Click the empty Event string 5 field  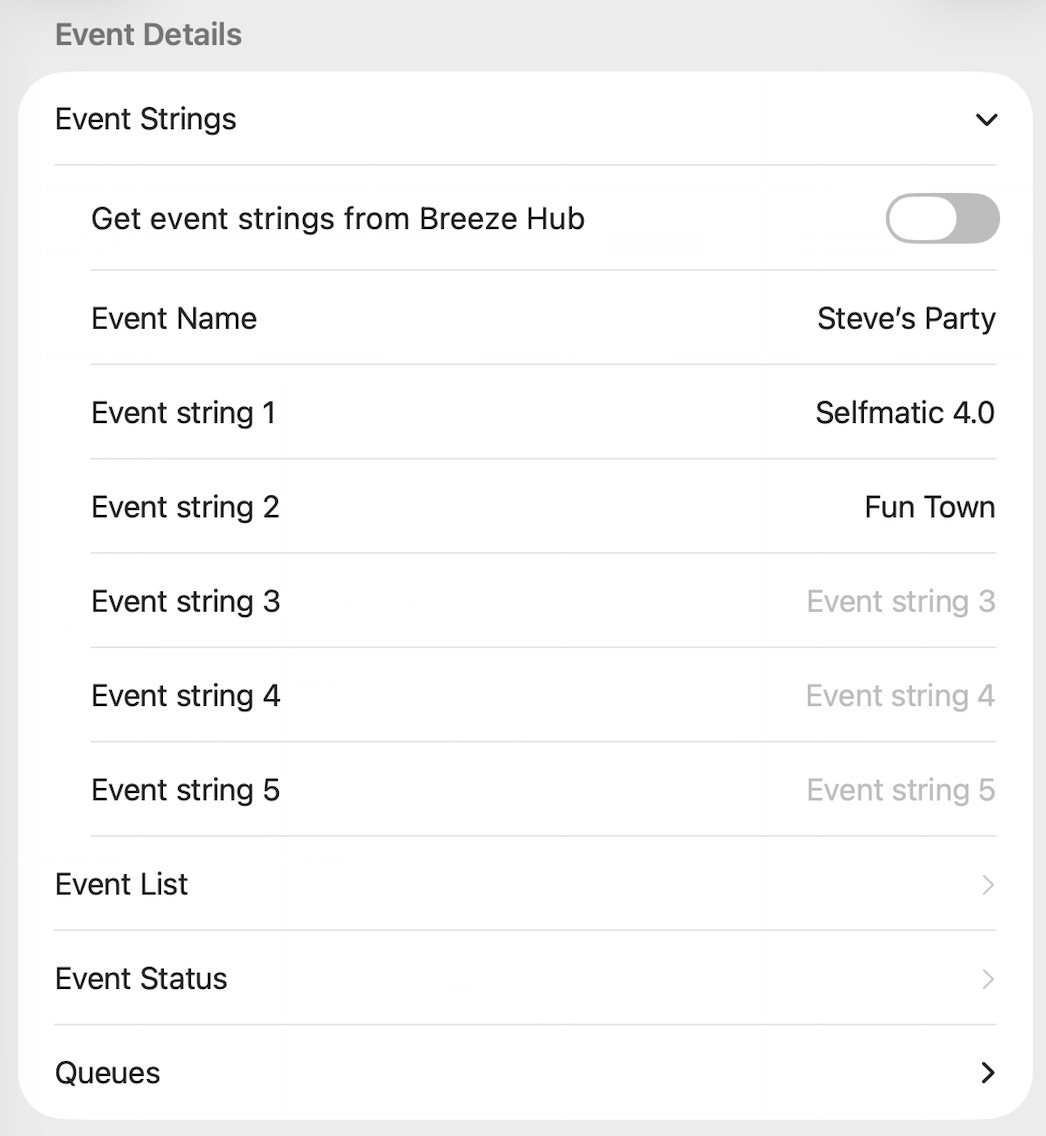click(900, 791)
